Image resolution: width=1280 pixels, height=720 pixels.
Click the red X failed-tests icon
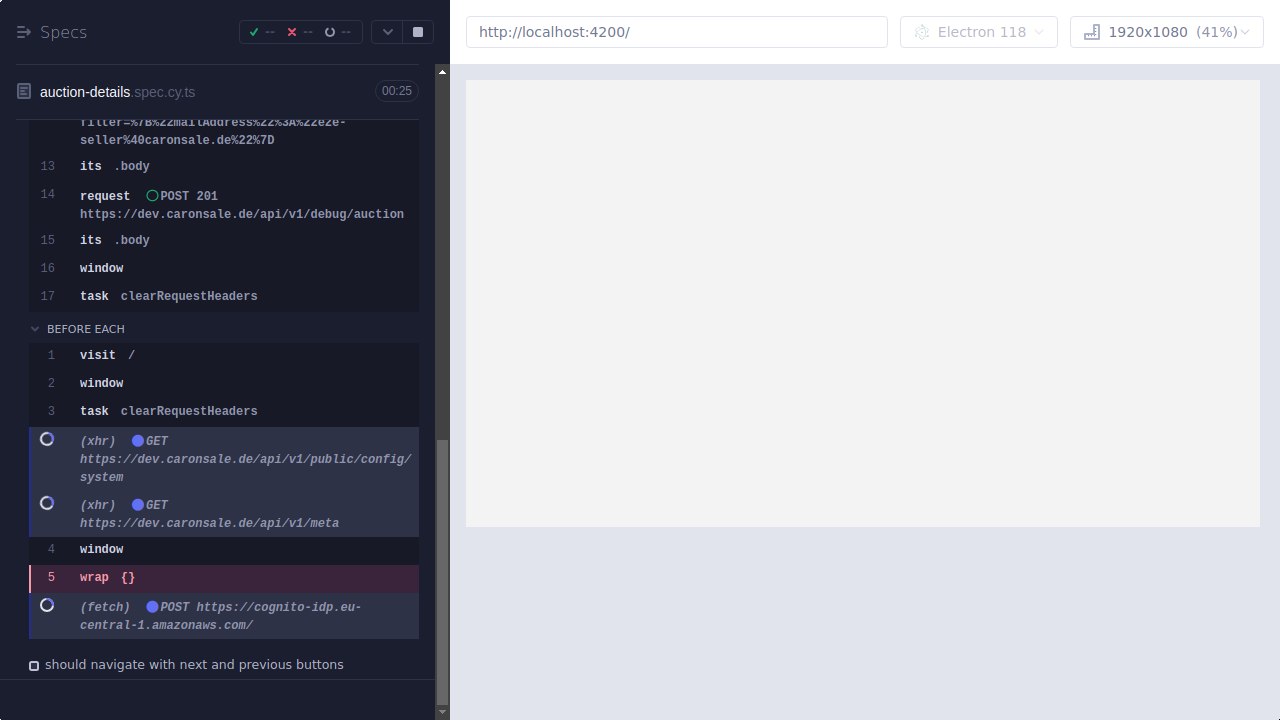tap(291, 31)
